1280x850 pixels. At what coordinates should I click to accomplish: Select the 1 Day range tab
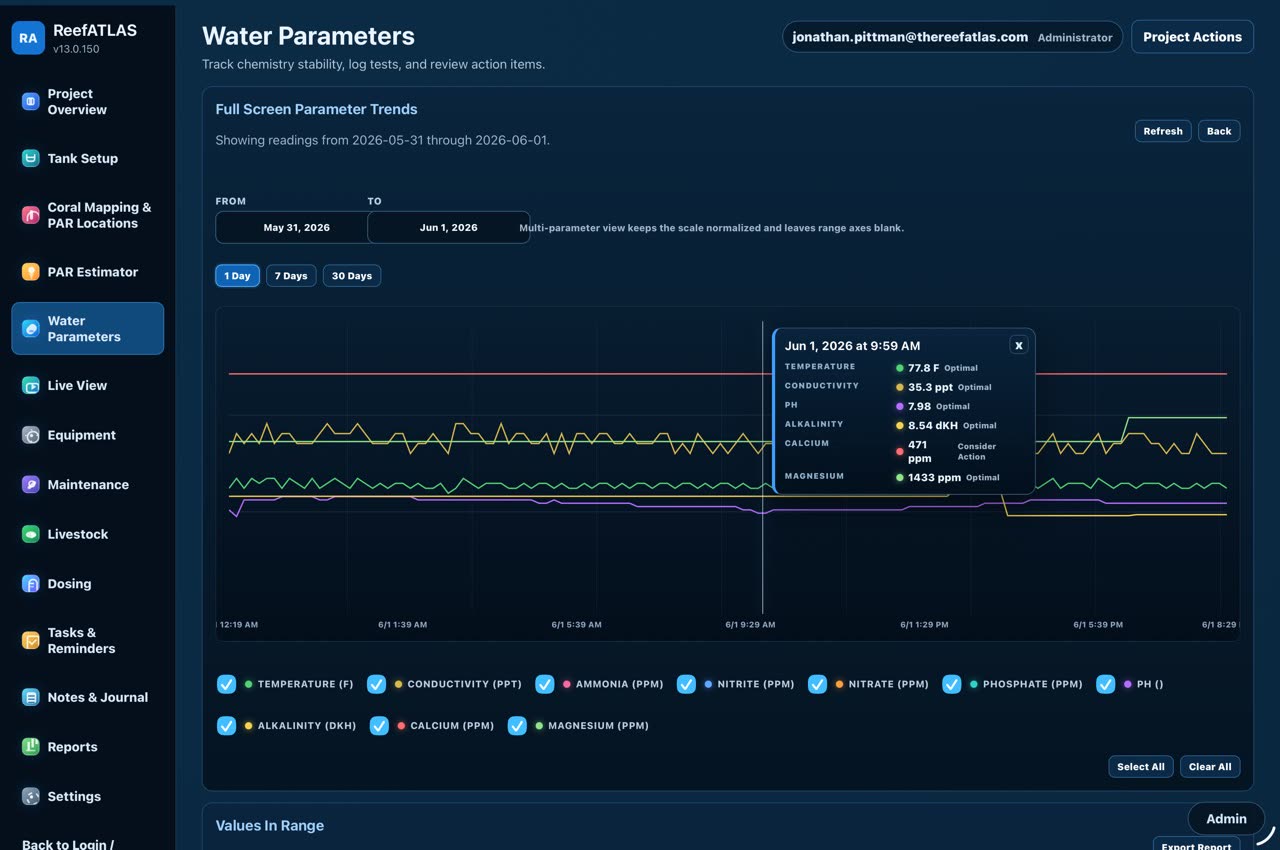(237, 276)
